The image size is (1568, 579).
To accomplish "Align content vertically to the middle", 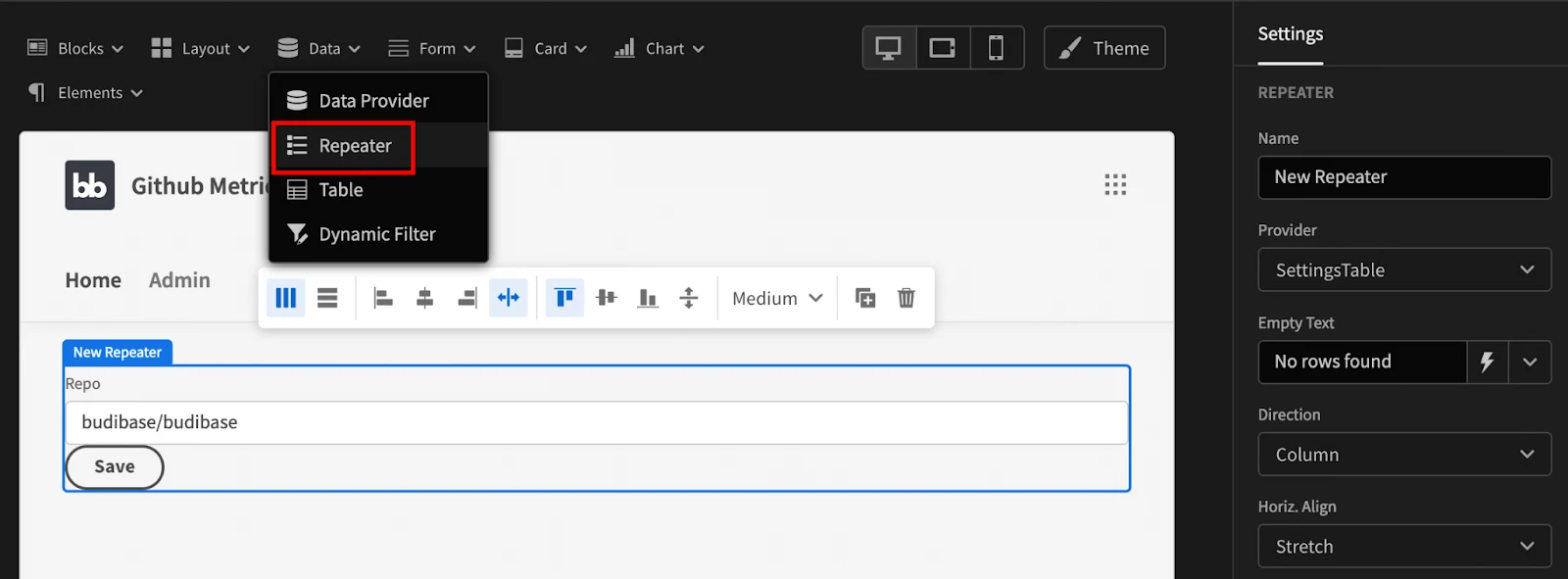I will tap(607, 298).
